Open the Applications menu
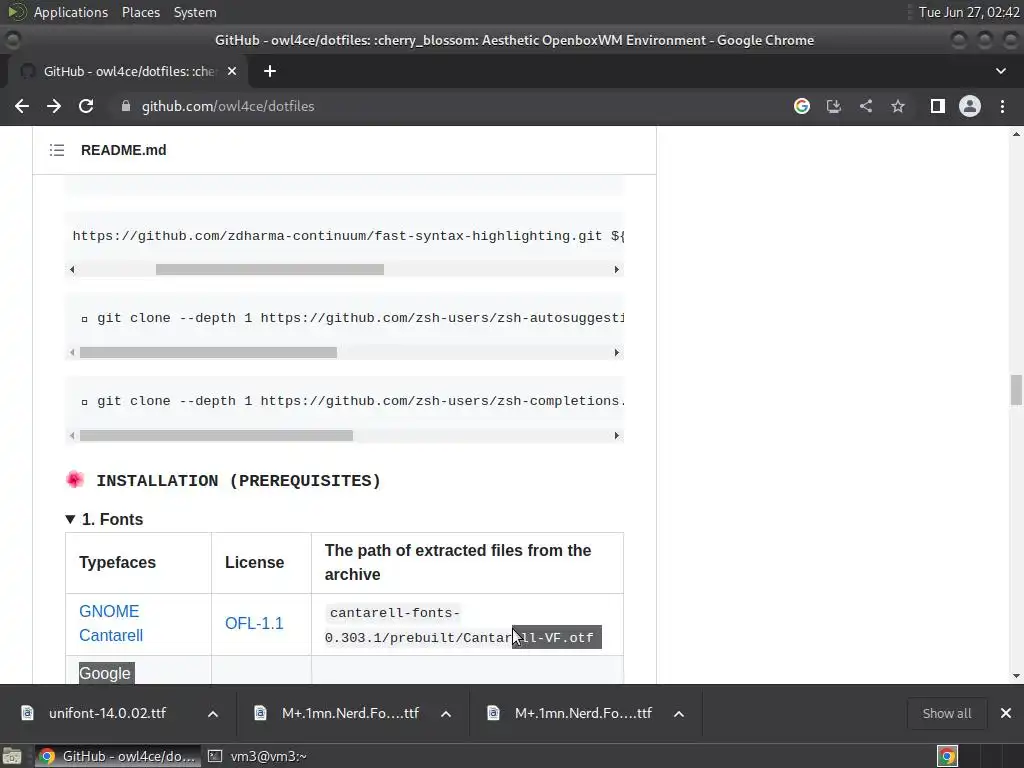 click(x=71, y=12)
